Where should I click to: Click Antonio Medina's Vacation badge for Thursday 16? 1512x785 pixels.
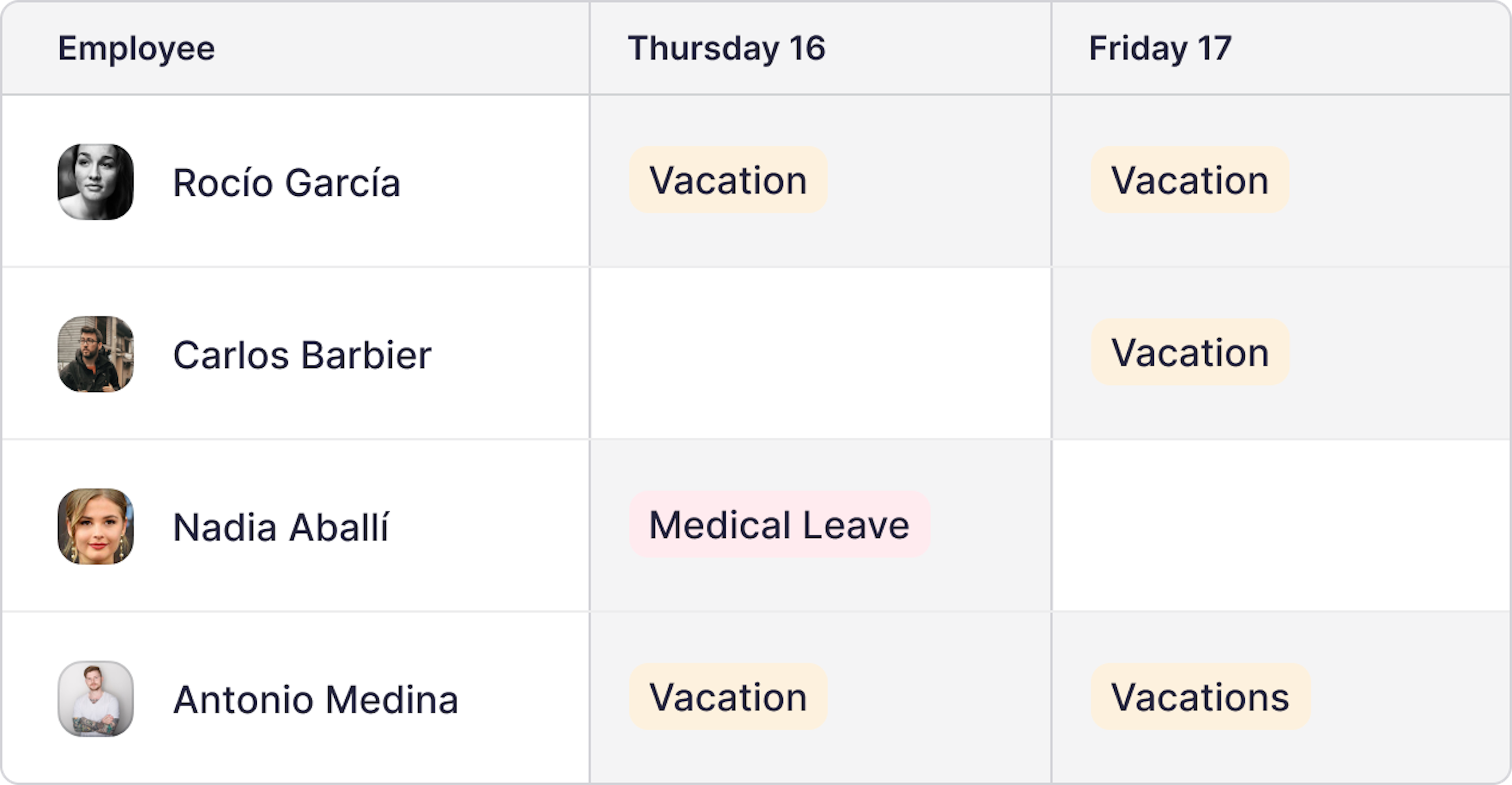click(728, 697)
